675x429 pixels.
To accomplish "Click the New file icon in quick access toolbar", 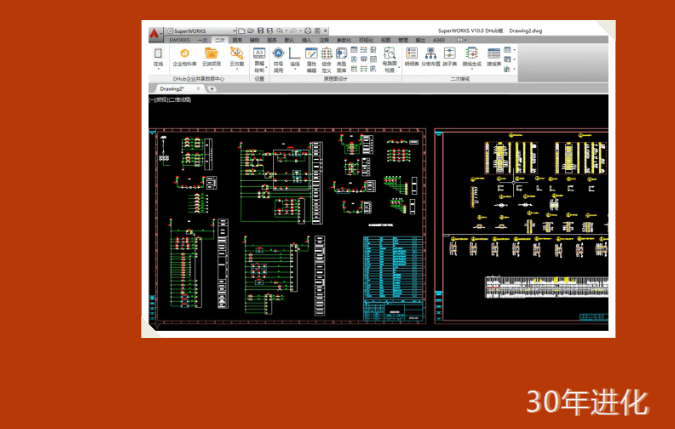I will (x=242, y=31).
